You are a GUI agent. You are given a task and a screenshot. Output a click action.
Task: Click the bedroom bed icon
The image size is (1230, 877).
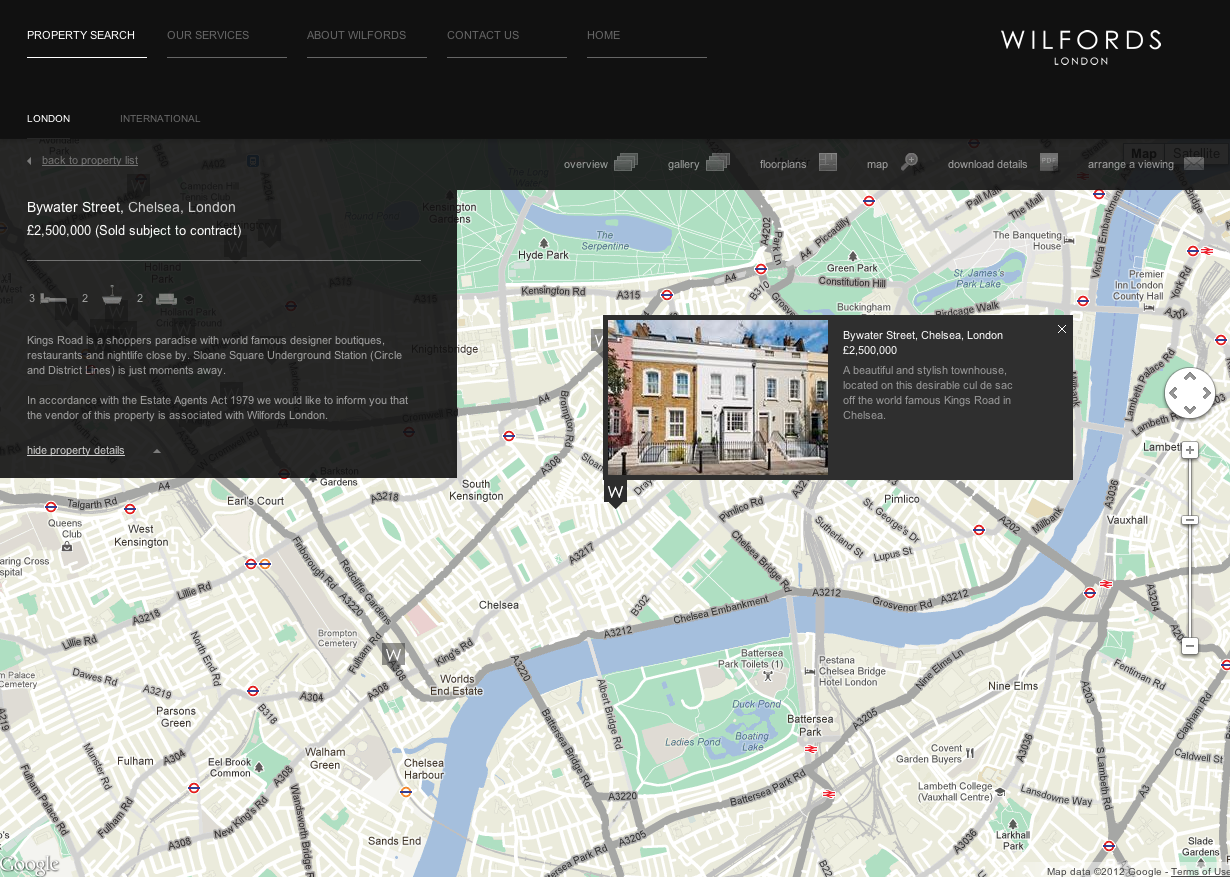pos(54,298)
